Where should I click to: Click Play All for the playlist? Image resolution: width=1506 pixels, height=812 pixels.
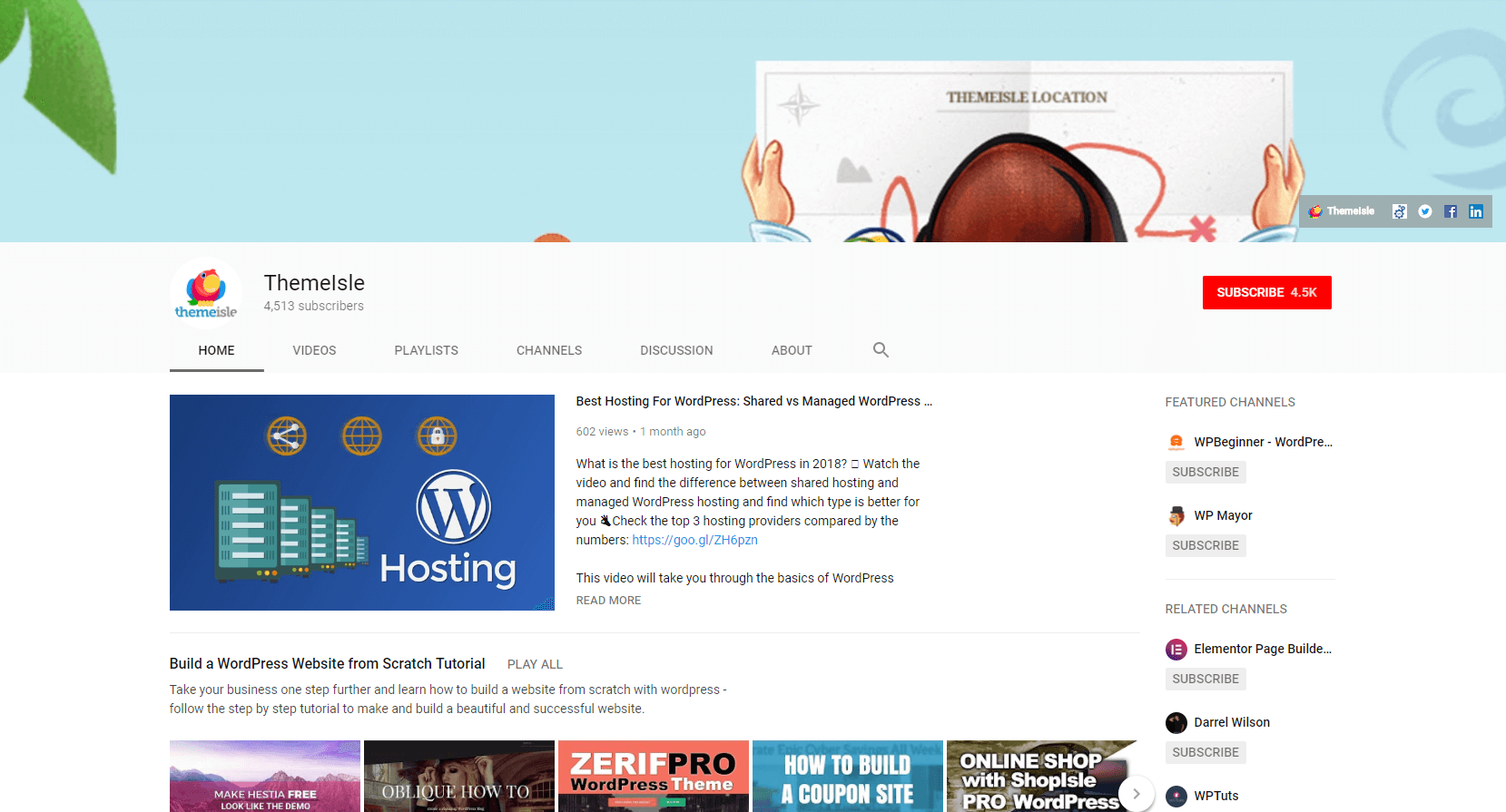click(535, 664)
